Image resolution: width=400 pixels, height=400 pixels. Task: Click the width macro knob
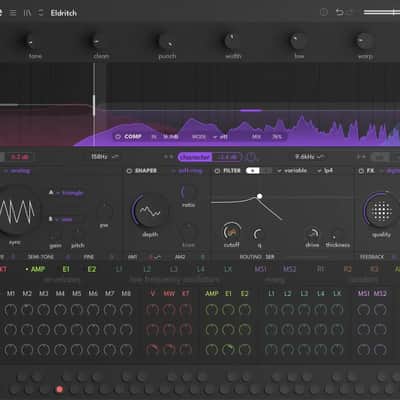pos(233,41)
